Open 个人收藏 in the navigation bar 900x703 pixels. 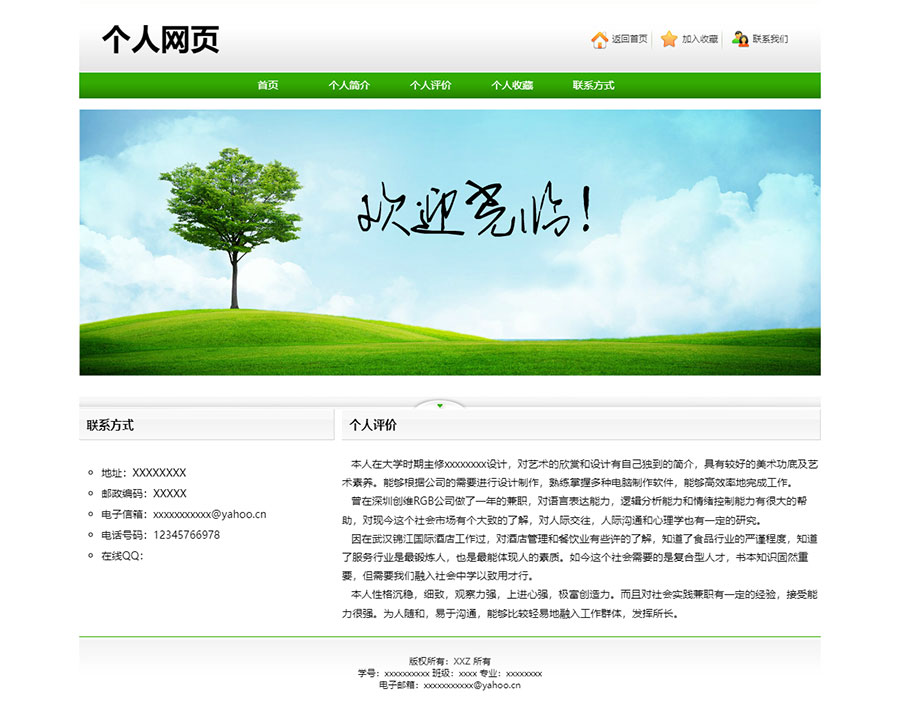point(512,86)
